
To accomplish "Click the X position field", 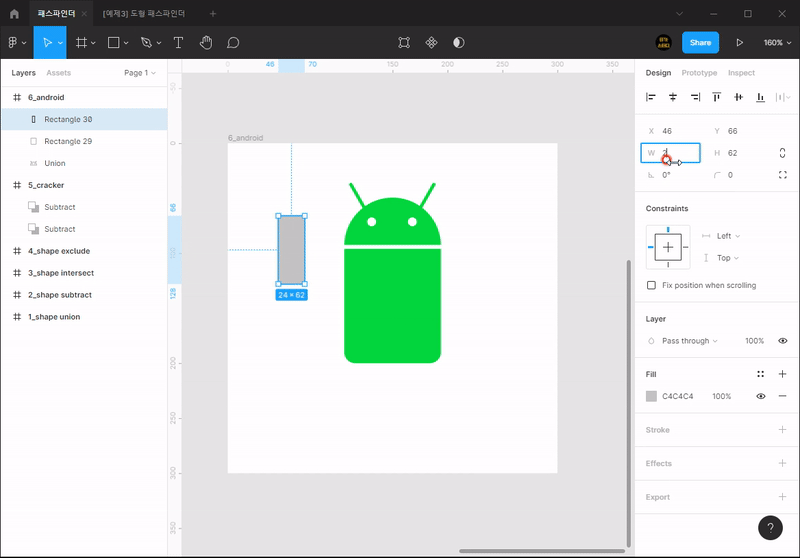I will tap(670, 131).
